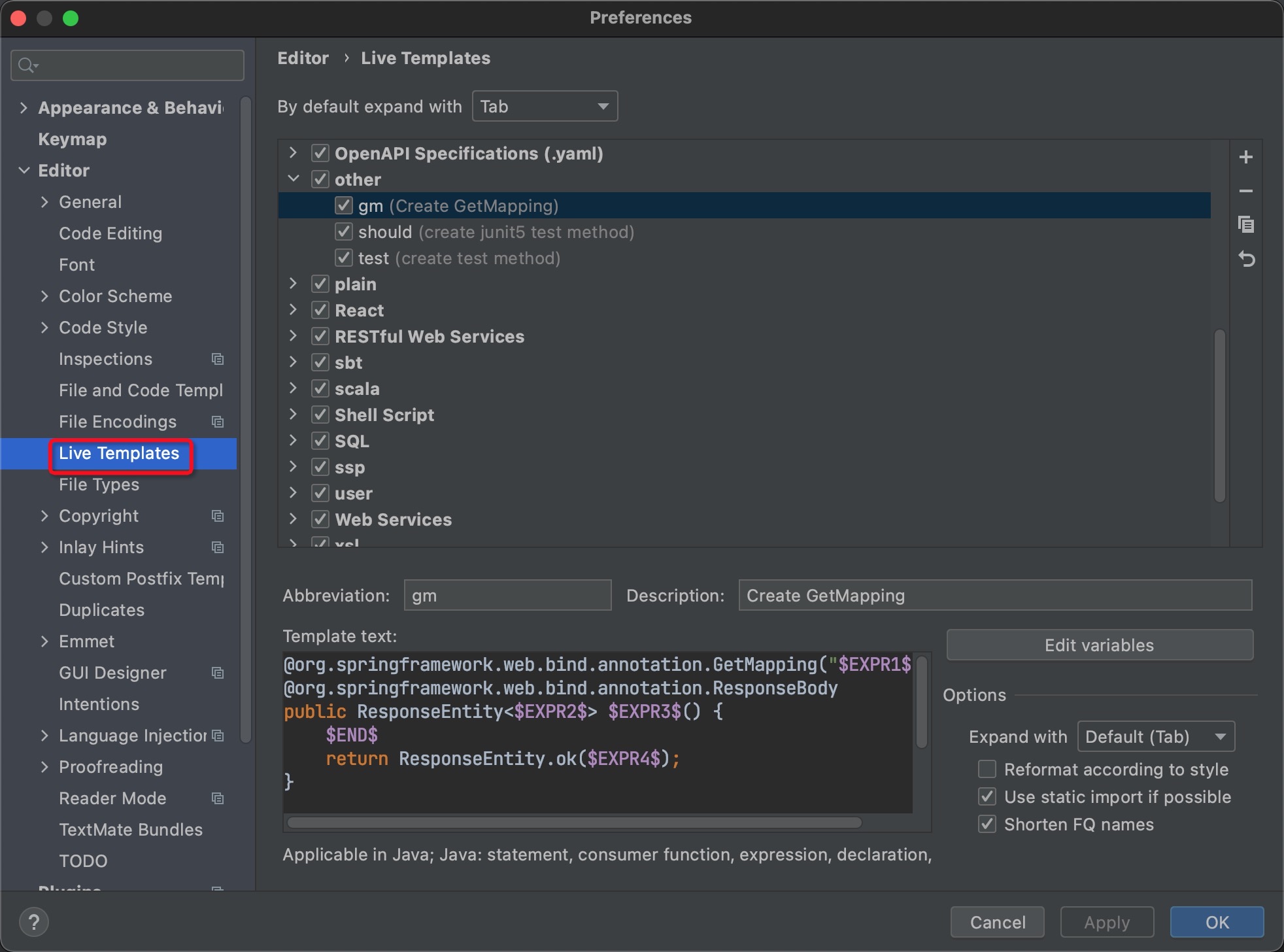The height and width of the screenshot is (952, 1284).
Task: Open the Code Editing settings page
Action: coord(110,233)
